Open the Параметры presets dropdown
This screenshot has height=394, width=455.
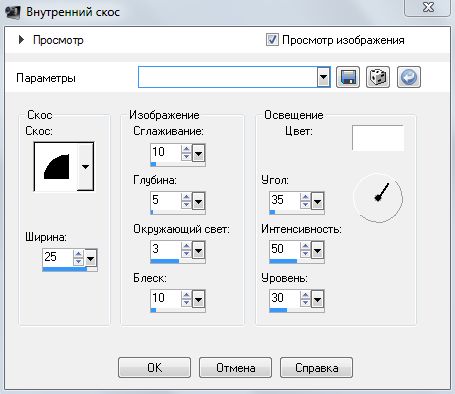coord(323,77)
